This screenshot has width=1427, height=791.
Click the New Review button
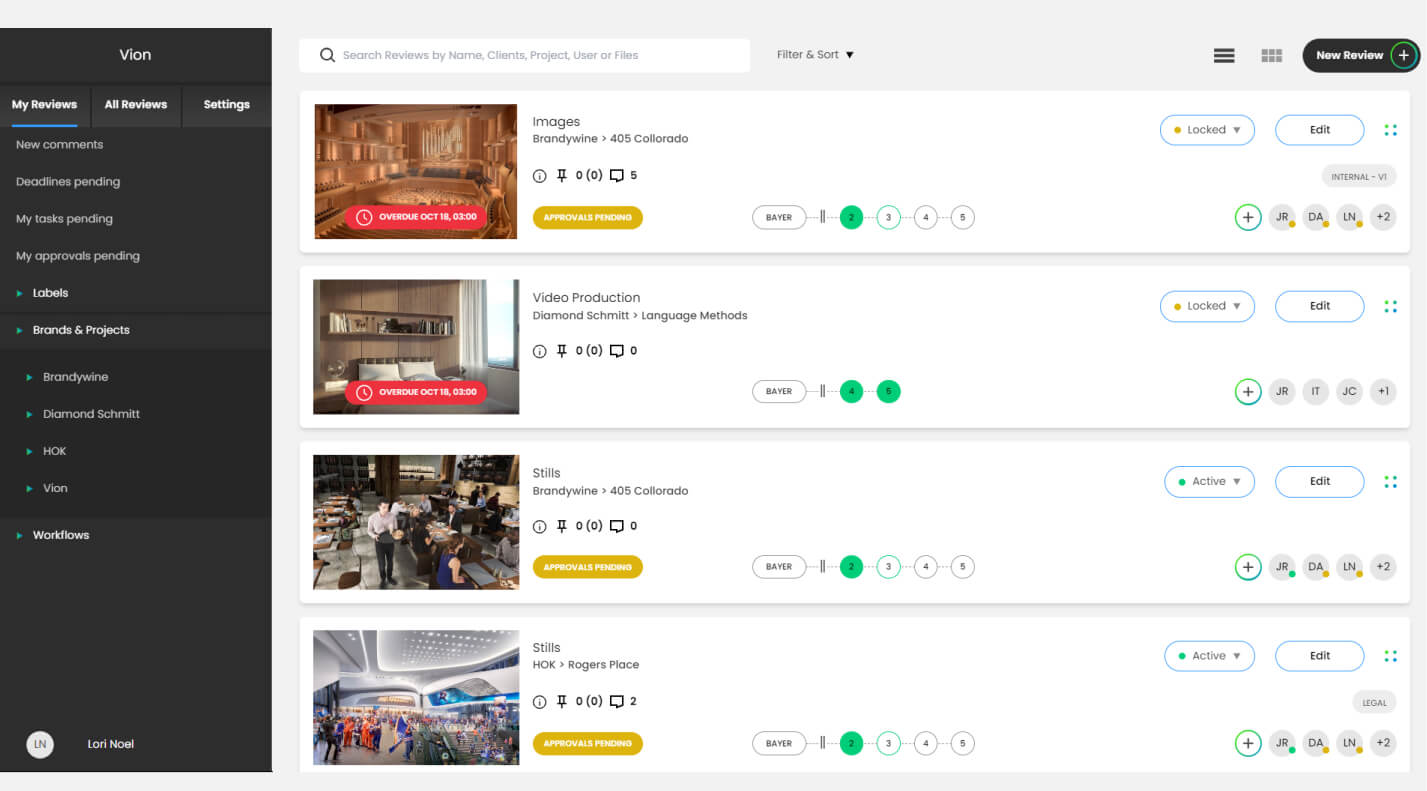coord(1360,55)
